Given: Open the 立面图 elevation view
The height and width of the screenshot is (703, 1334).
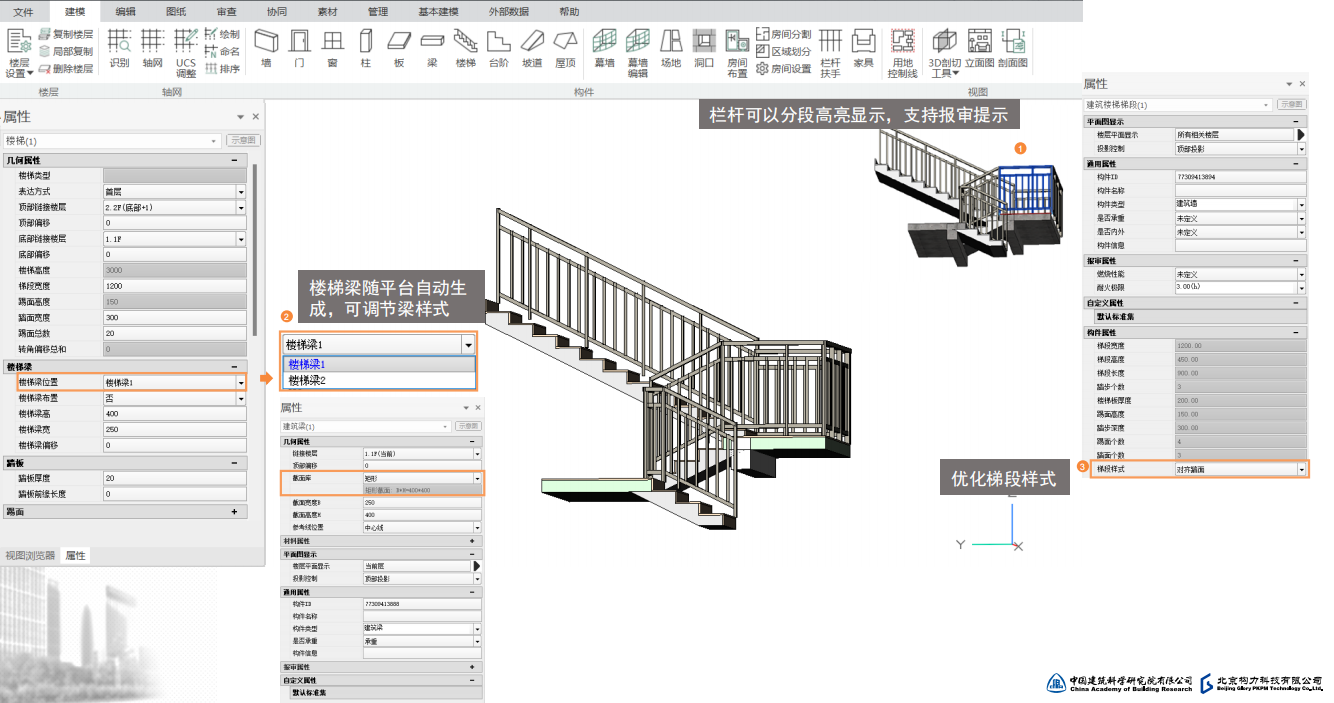Looking at the screenshot, I should tap(979, 46).
